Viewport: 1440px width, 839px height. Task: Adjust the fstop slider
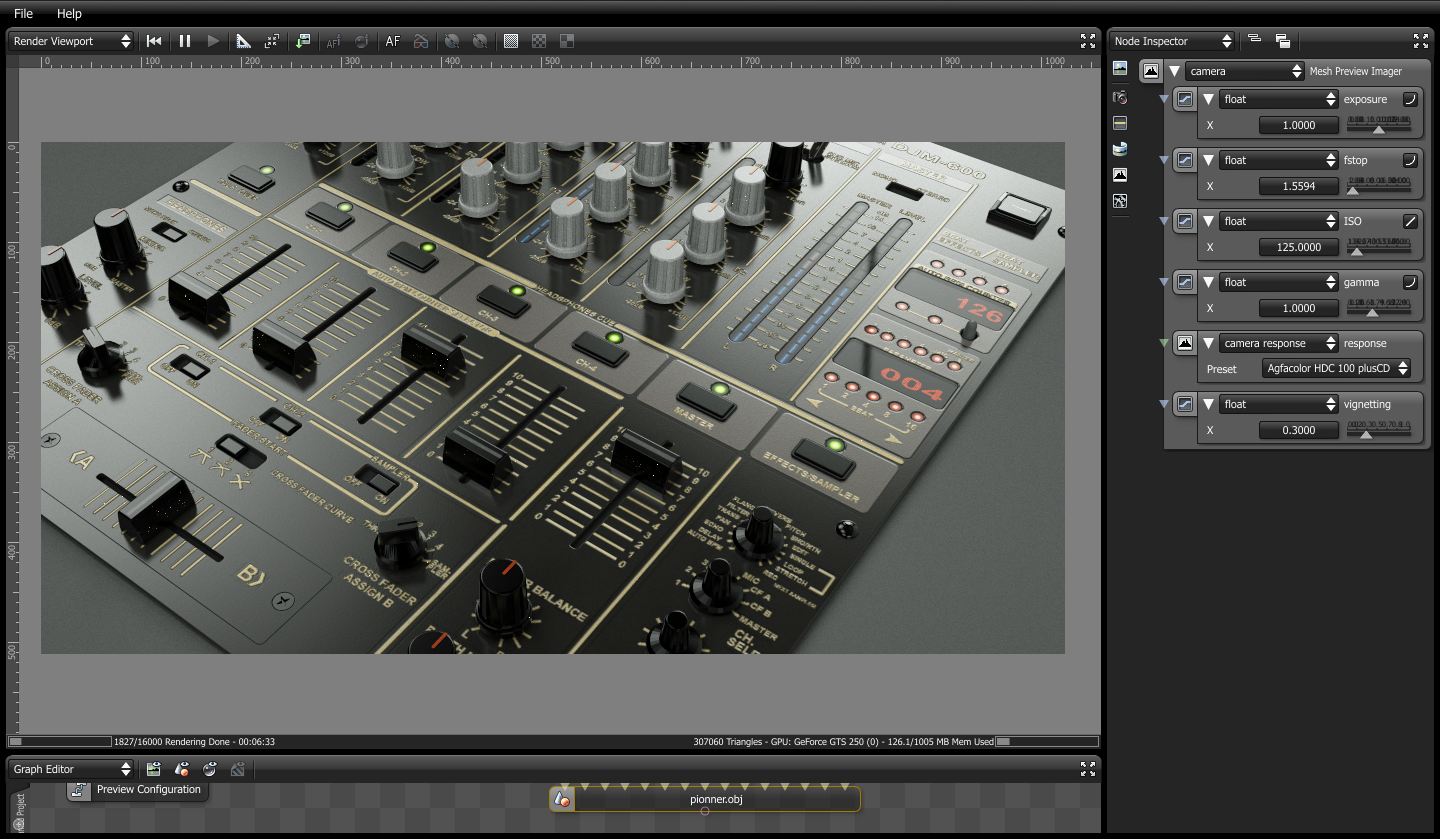click(1379, 186)
